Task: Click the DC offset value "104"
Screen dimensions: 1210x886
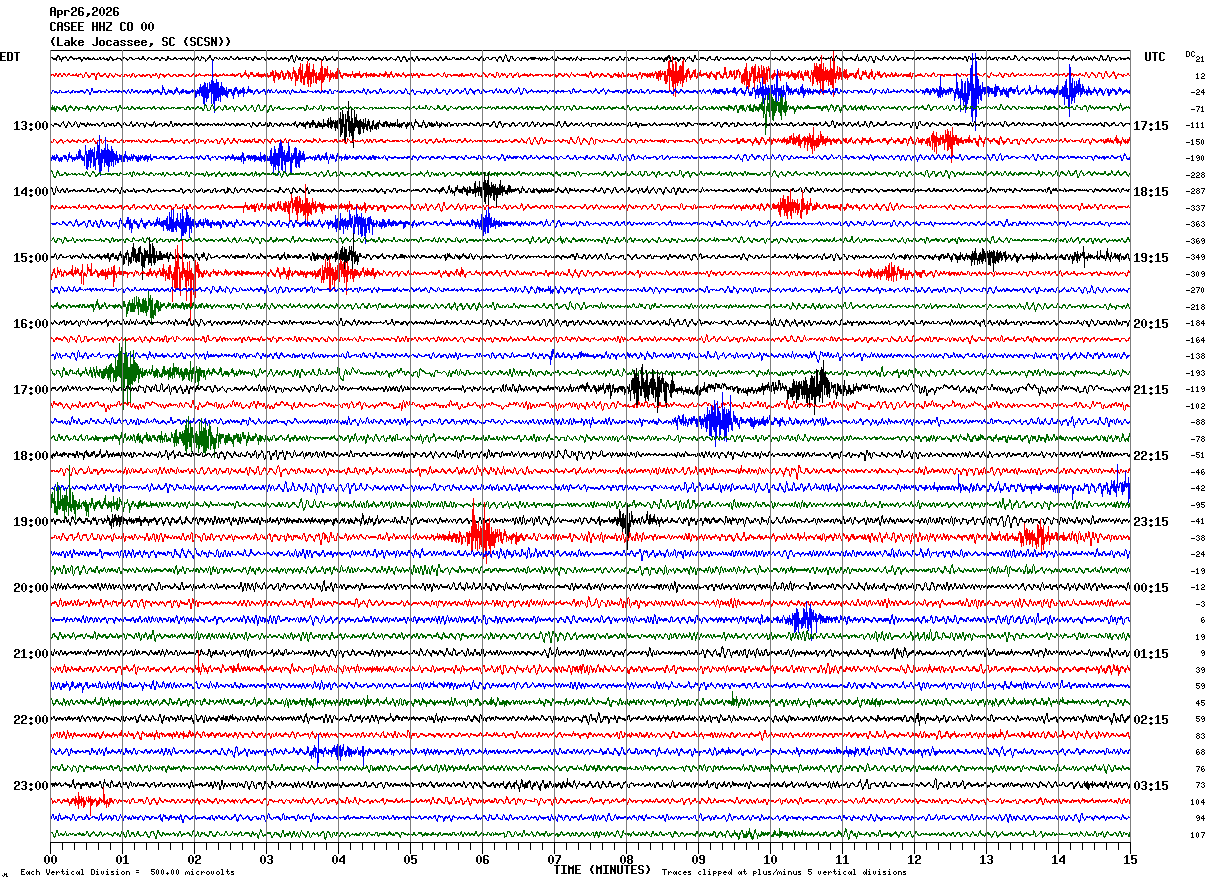Action: 1198,802
